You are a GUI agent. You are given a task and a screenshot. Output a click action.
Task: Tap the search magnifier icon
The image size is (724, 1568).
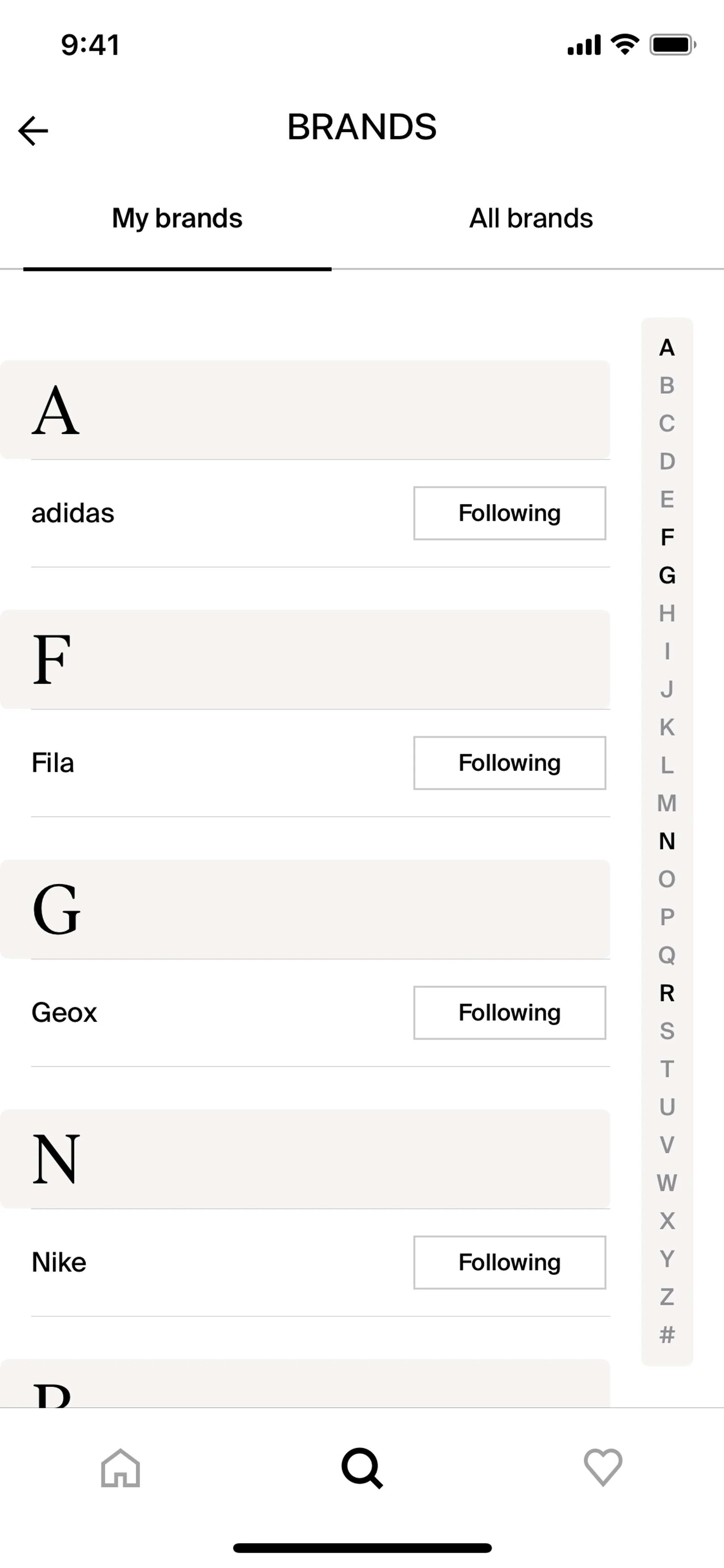[x=362, y=1468]
